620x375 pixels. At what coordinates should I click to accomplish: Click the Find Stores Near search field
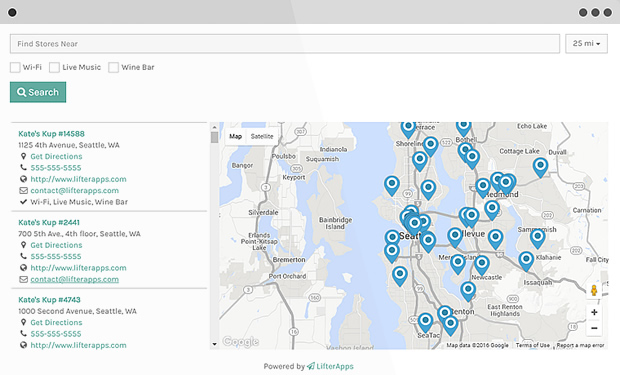tap(285, 44)
